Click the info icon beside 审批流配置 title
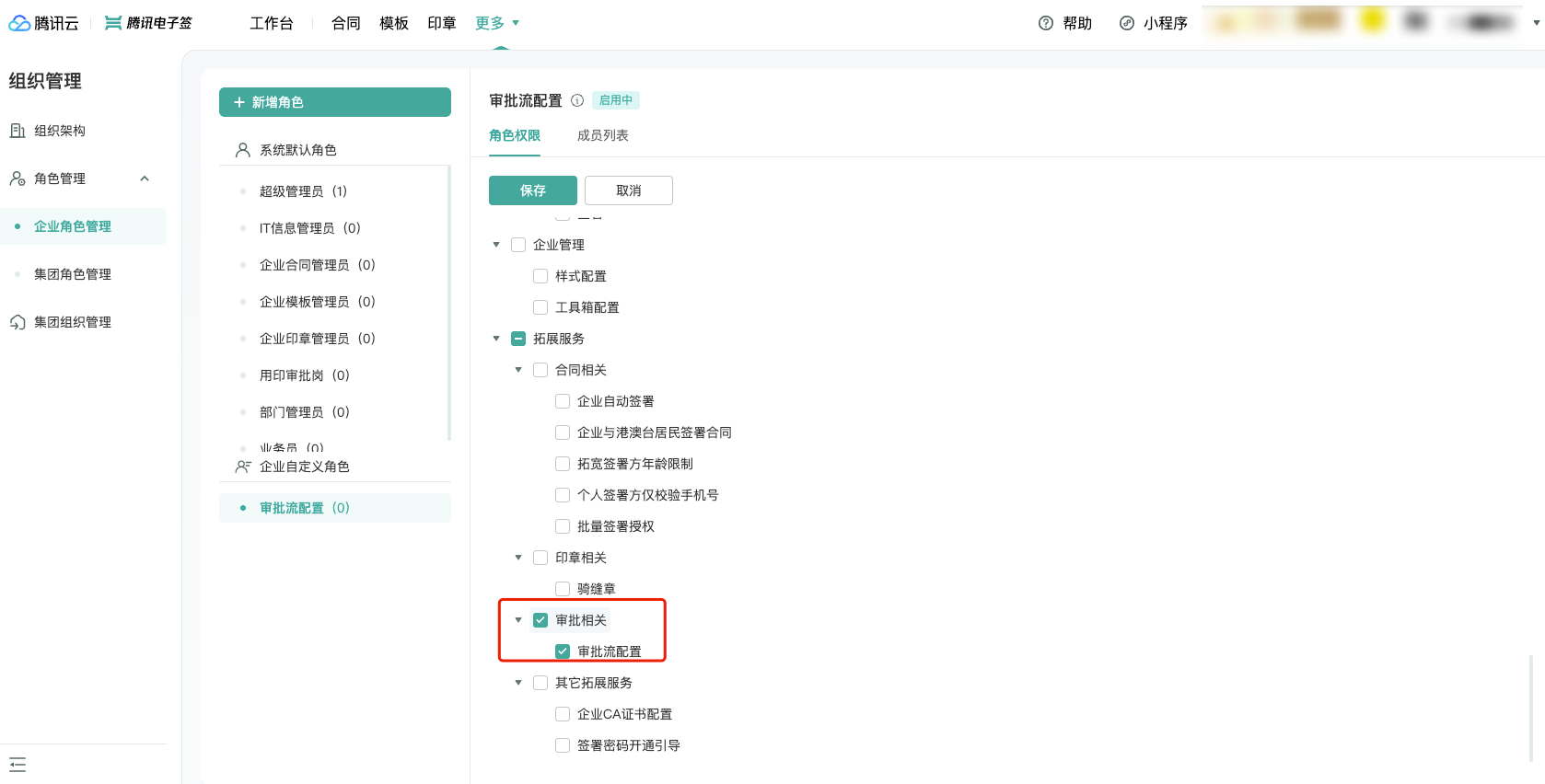The image size is (1545, 784). click(x=577, y=100)
